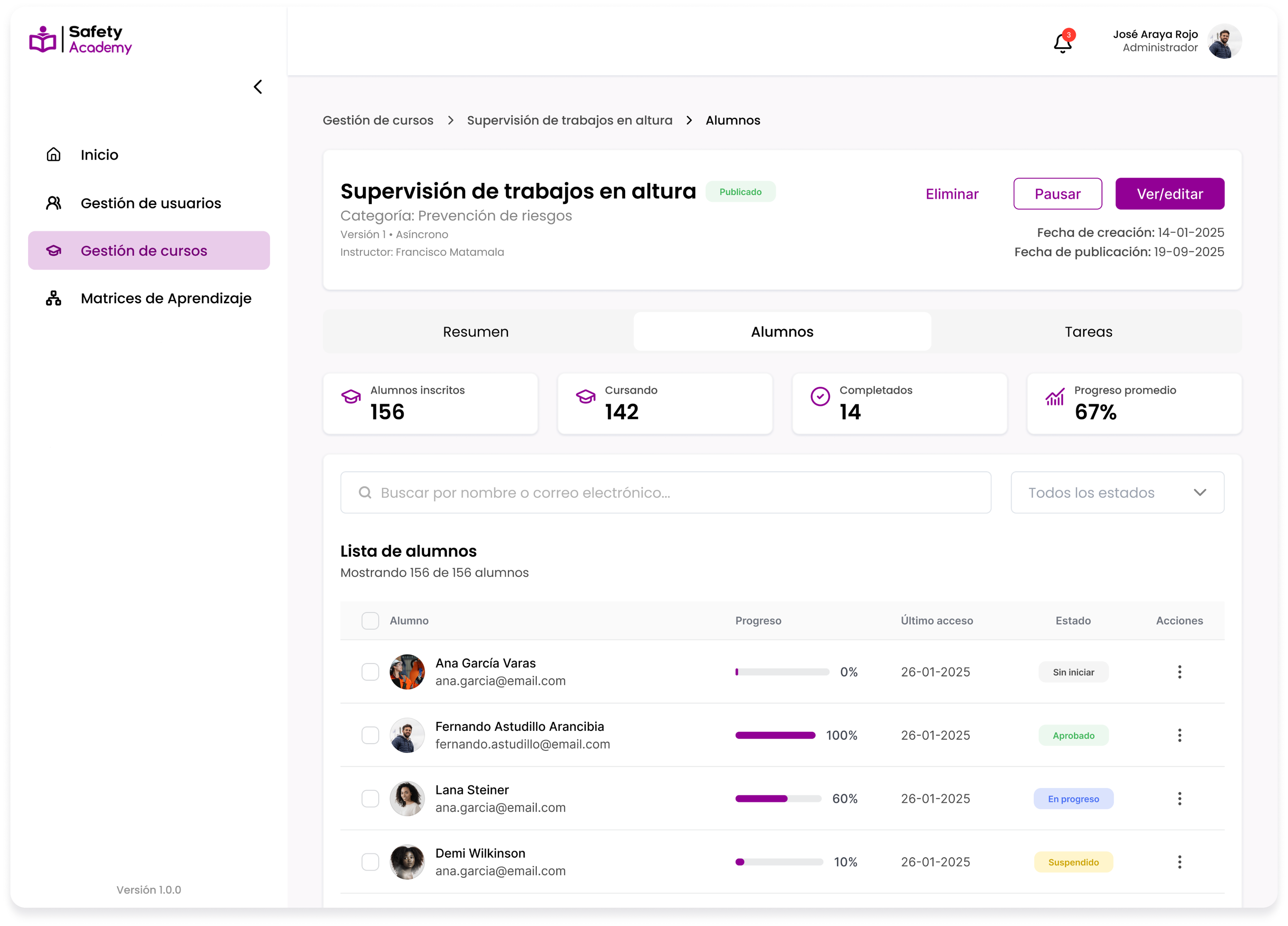Open three-dot menu for Lana Steiner
The width and height of the screenshot is (1288, 926).
point(1179,798)
